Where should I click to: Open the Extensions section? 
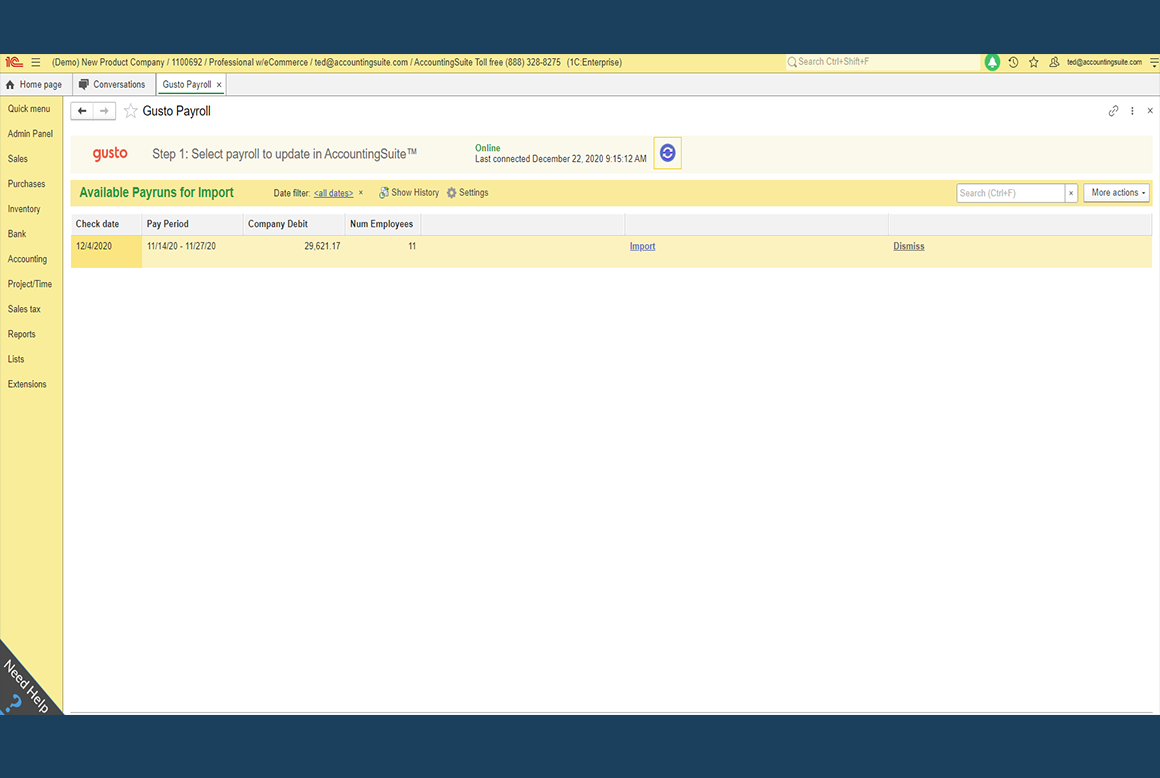pos(27,385)
